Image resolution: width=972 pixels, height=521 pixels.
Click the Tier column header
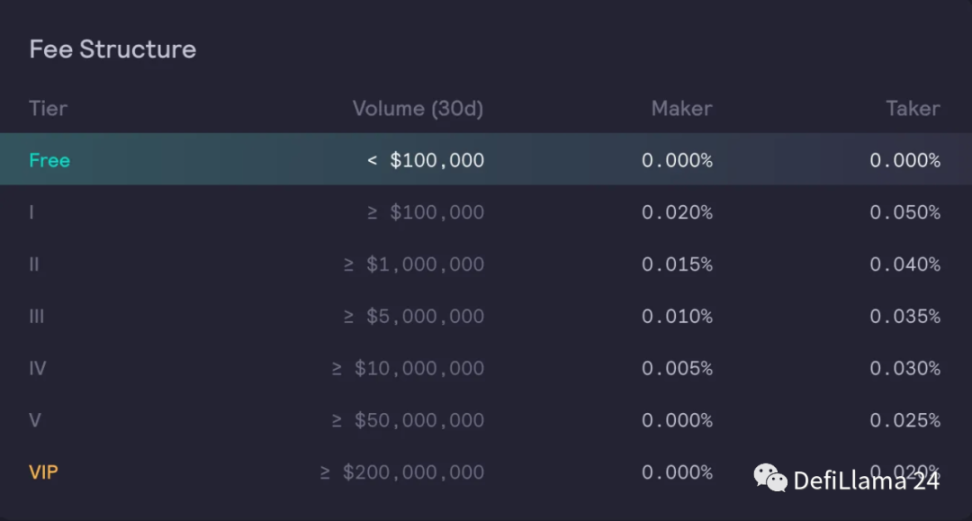click(48, 108)
